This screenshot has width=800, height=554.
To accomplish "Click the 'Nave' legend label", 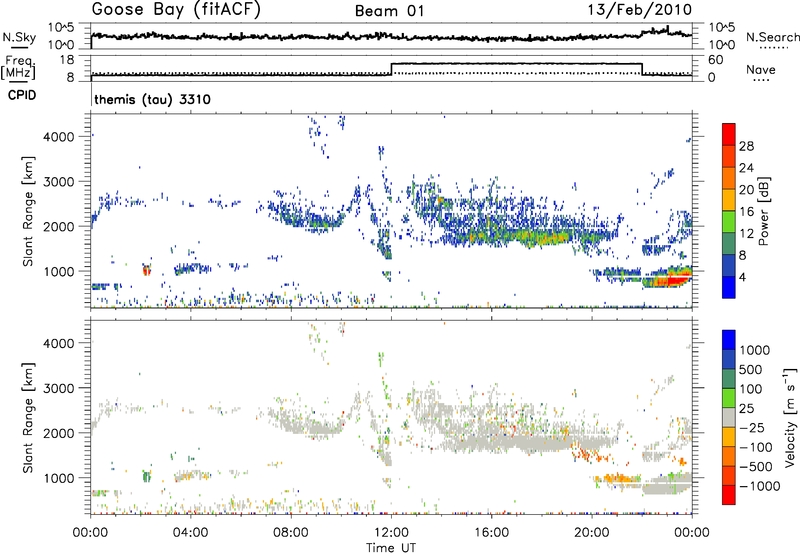I will pos(761,69).
